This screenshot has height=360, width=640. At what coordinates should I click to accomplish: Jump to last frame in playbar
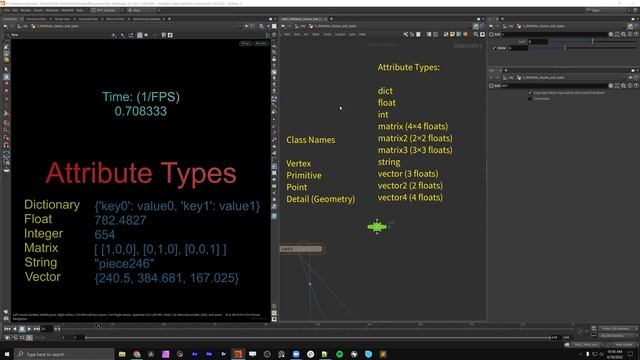pyautogui.click(x=37, y=329)
